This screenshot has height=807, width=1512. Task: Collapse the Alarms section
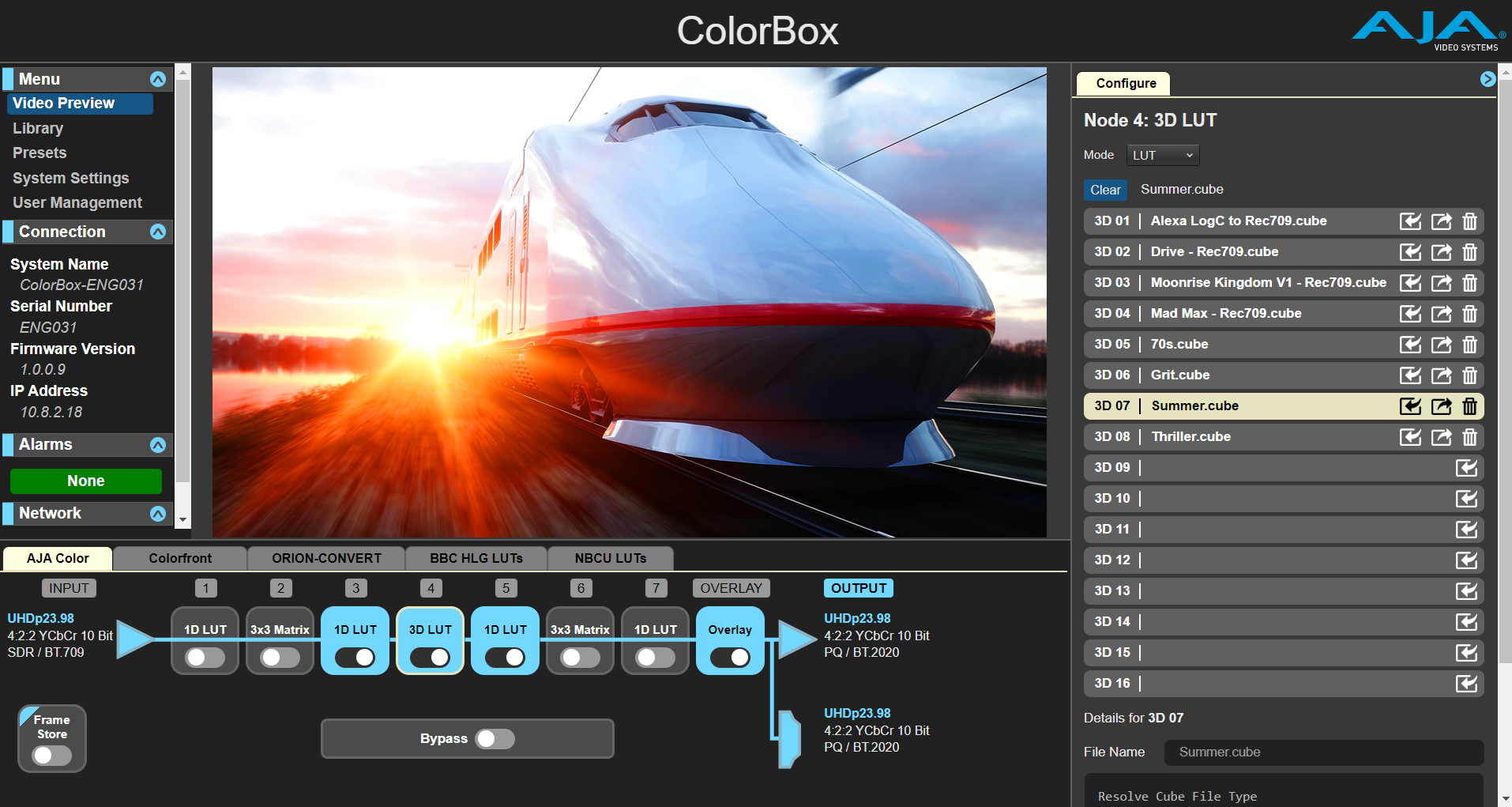(x=158, y=445)
